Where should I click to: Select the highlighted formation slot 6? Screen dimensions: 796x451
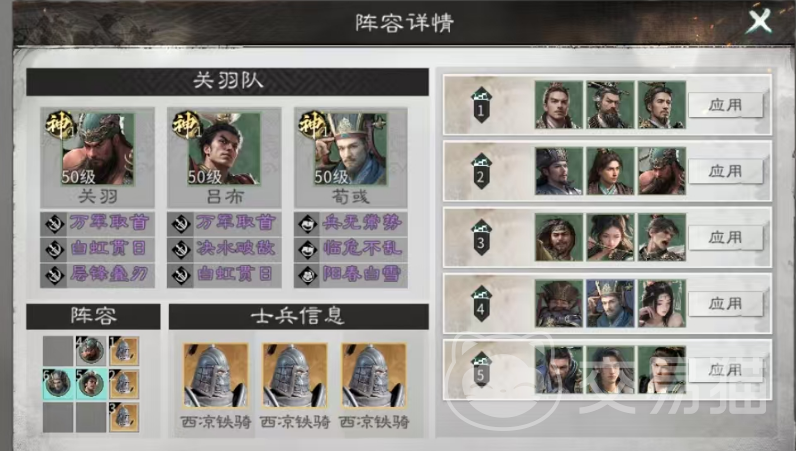point(58,384)
